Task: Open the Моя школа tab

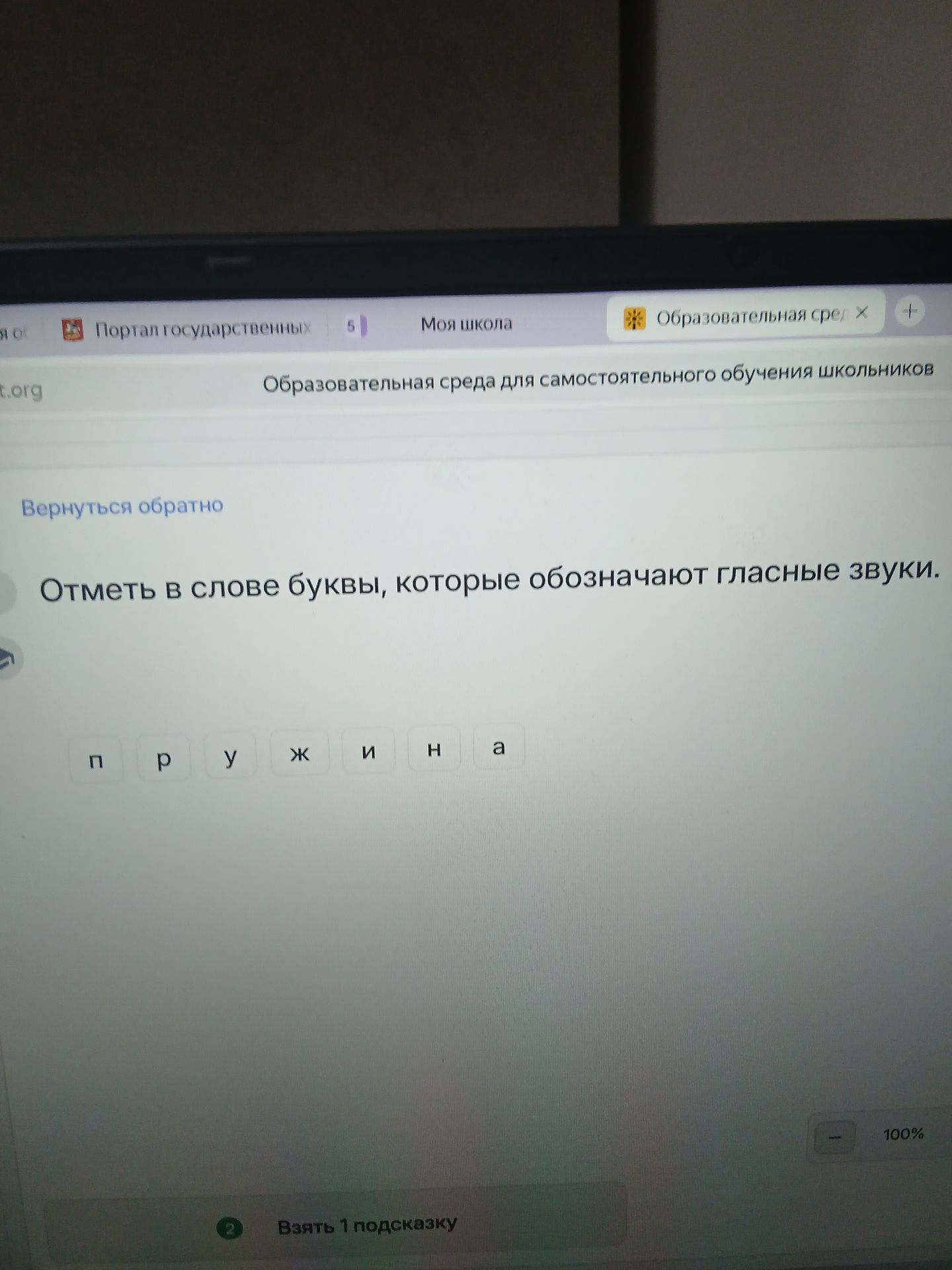Action: pyautogui.click(x=466, y=323)
